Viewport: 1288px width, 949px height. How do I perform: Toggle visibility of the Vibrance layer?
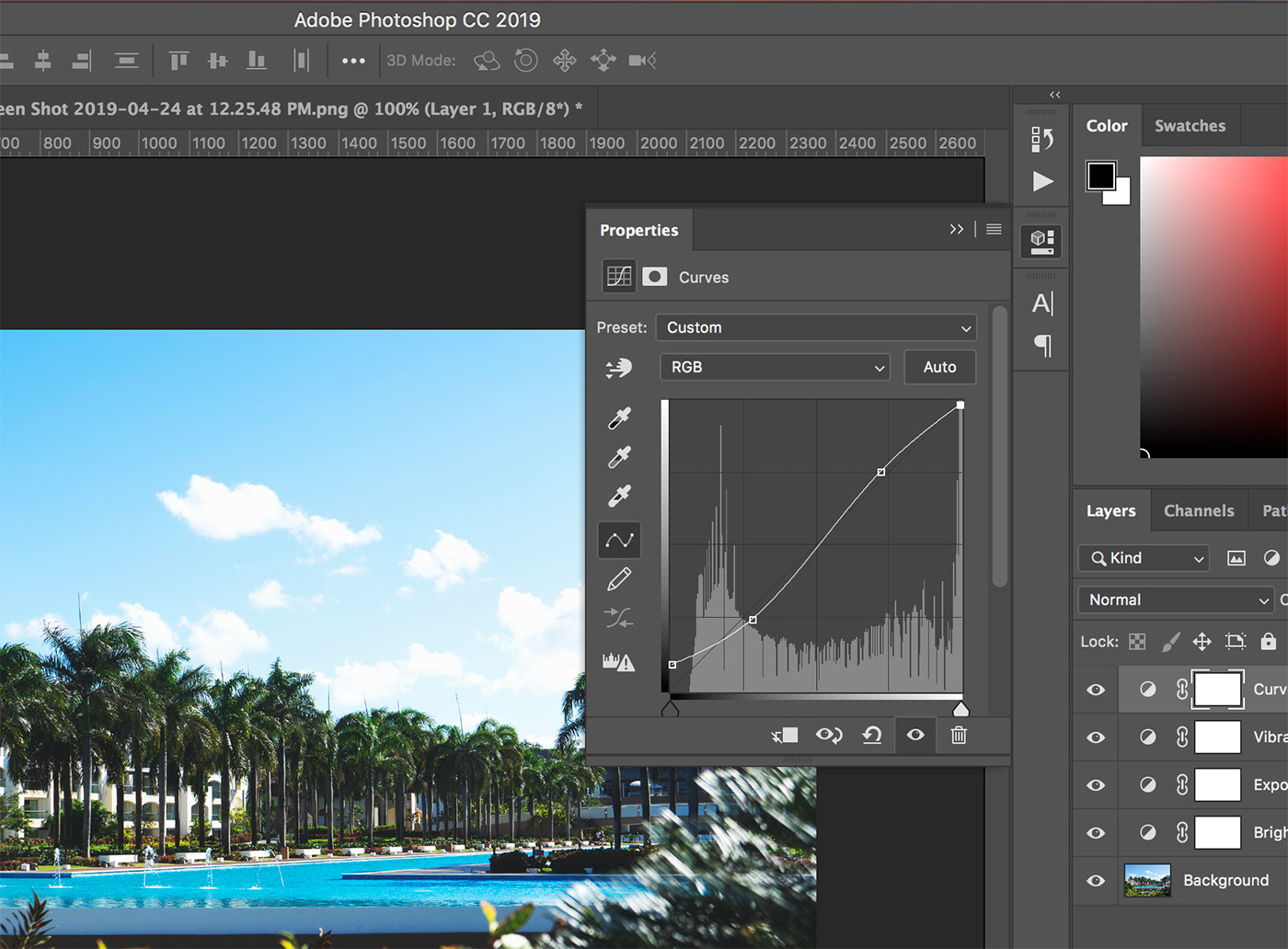pyautogui.click(x=1095, y=737)
